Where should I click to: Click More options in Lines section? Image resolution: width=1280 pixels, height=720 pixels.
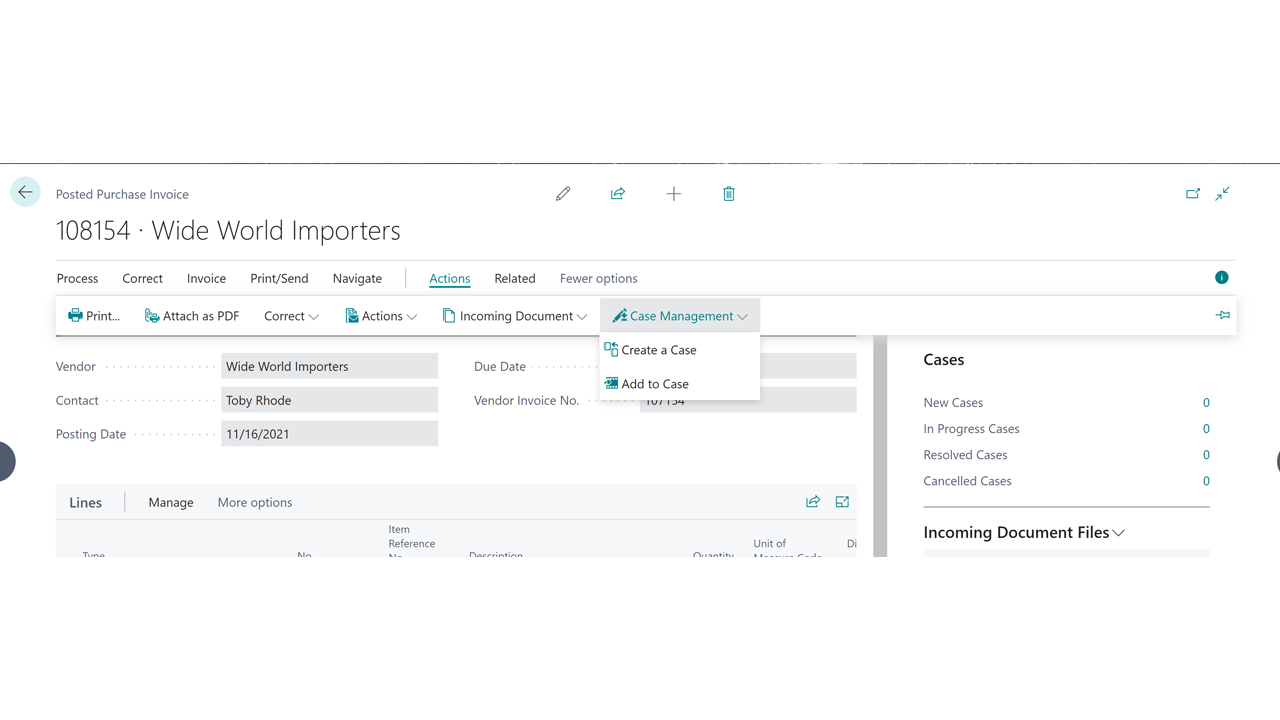click(x=255, y=503)
